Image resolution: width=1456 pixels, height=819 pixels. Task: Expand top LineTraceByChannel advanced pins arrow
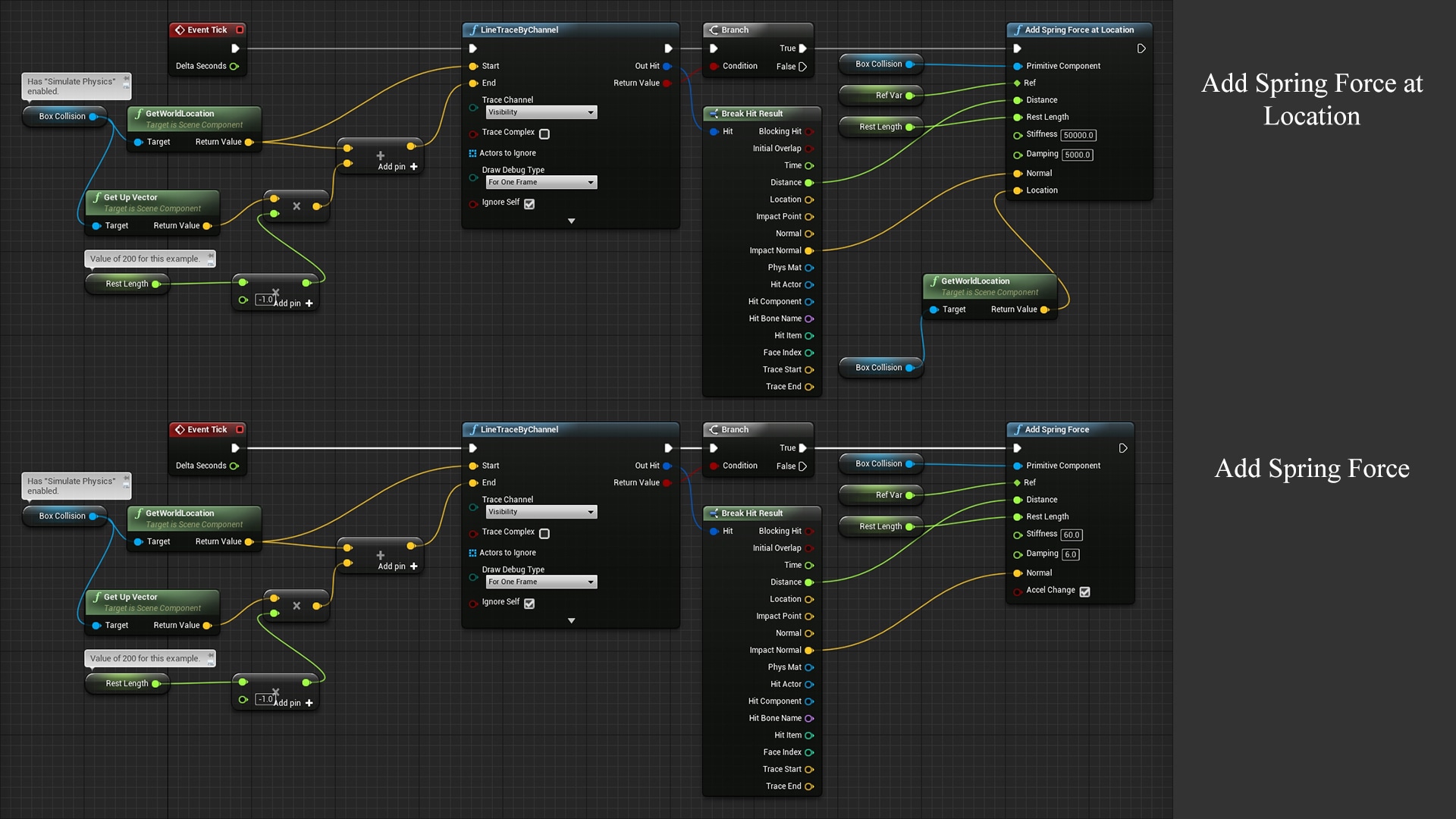572,221
